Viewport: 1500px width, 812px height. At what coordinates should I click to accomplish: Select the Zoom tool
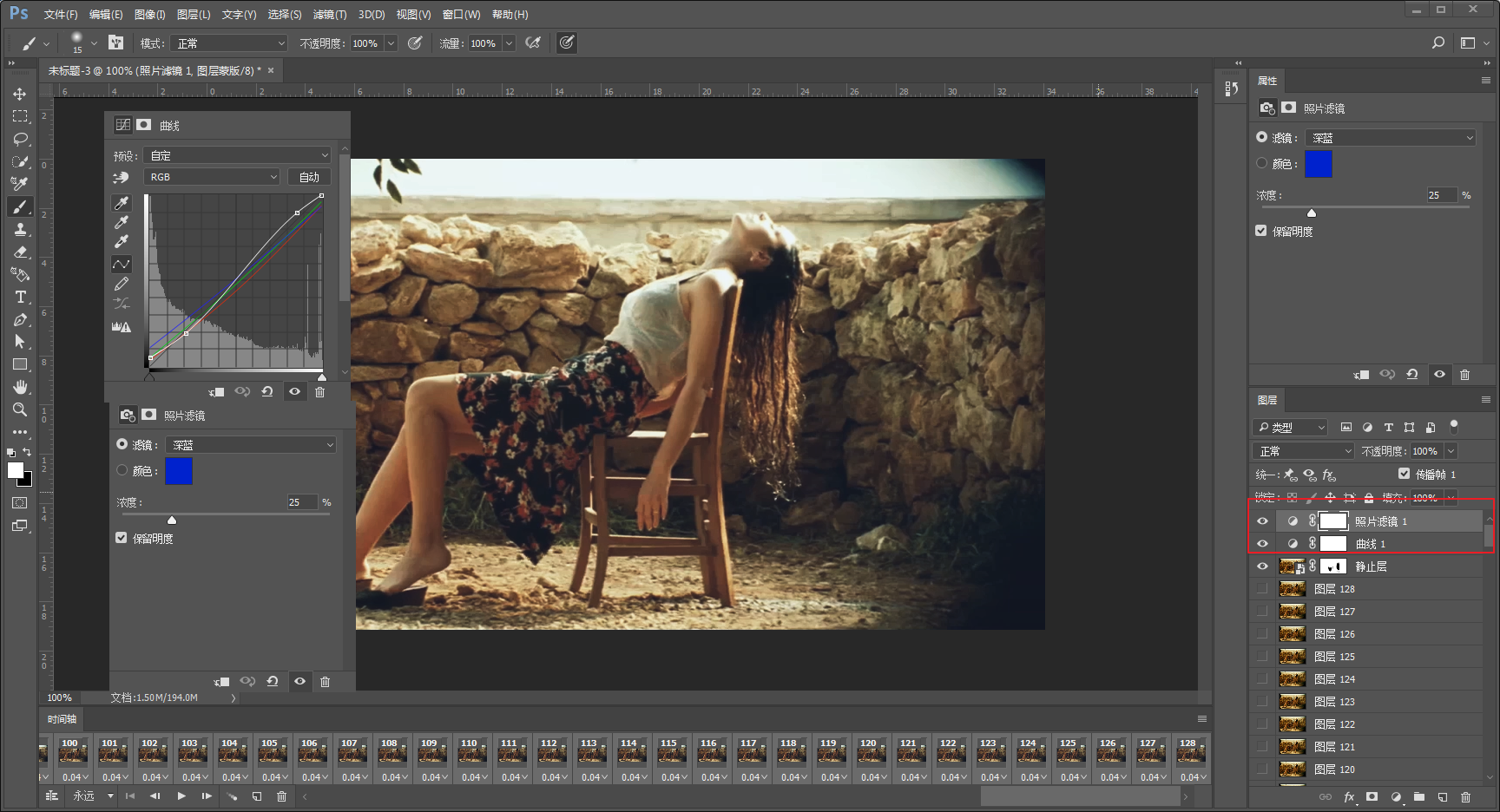pyautogui.click(x=20, y=409)
